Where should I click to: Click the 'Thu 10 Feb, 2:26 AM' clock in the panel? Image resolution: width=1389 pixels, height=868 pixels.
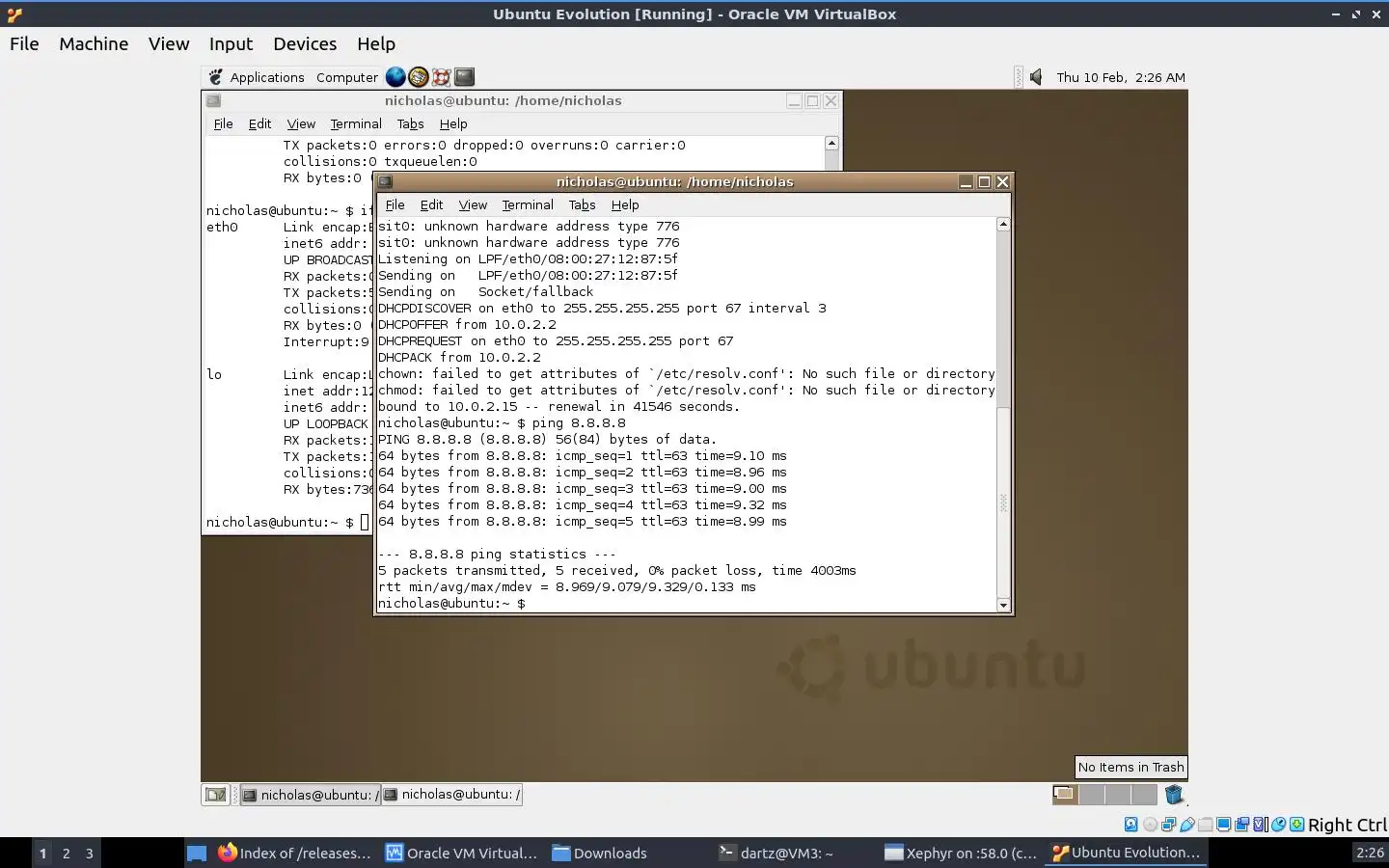tap(1121, 77)
